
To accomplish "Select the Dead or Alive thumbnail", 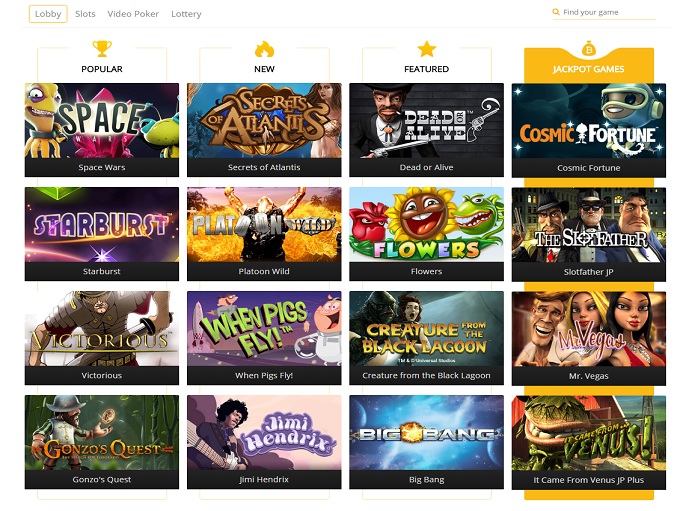I will tap(426, 121).
